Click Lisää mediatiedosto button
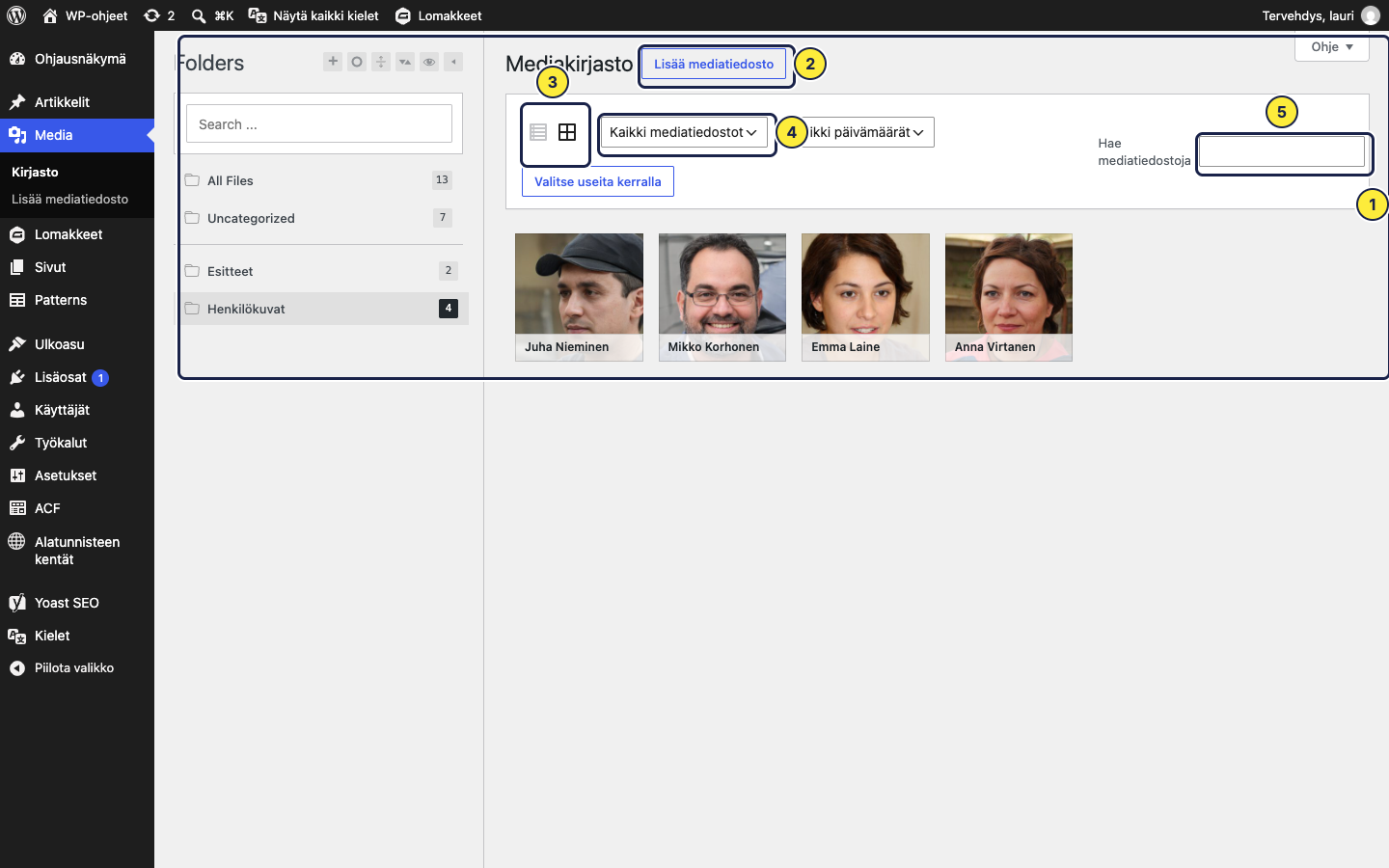 [714, 64]
